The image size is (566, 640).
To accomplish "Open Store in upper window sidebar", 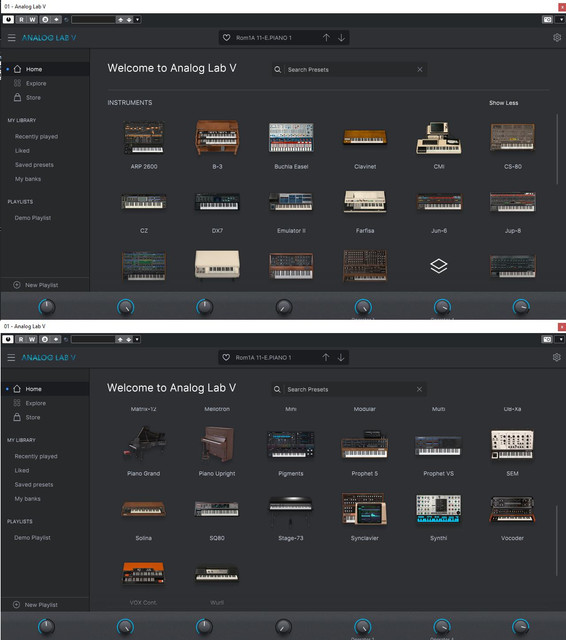I will [33, 98].
